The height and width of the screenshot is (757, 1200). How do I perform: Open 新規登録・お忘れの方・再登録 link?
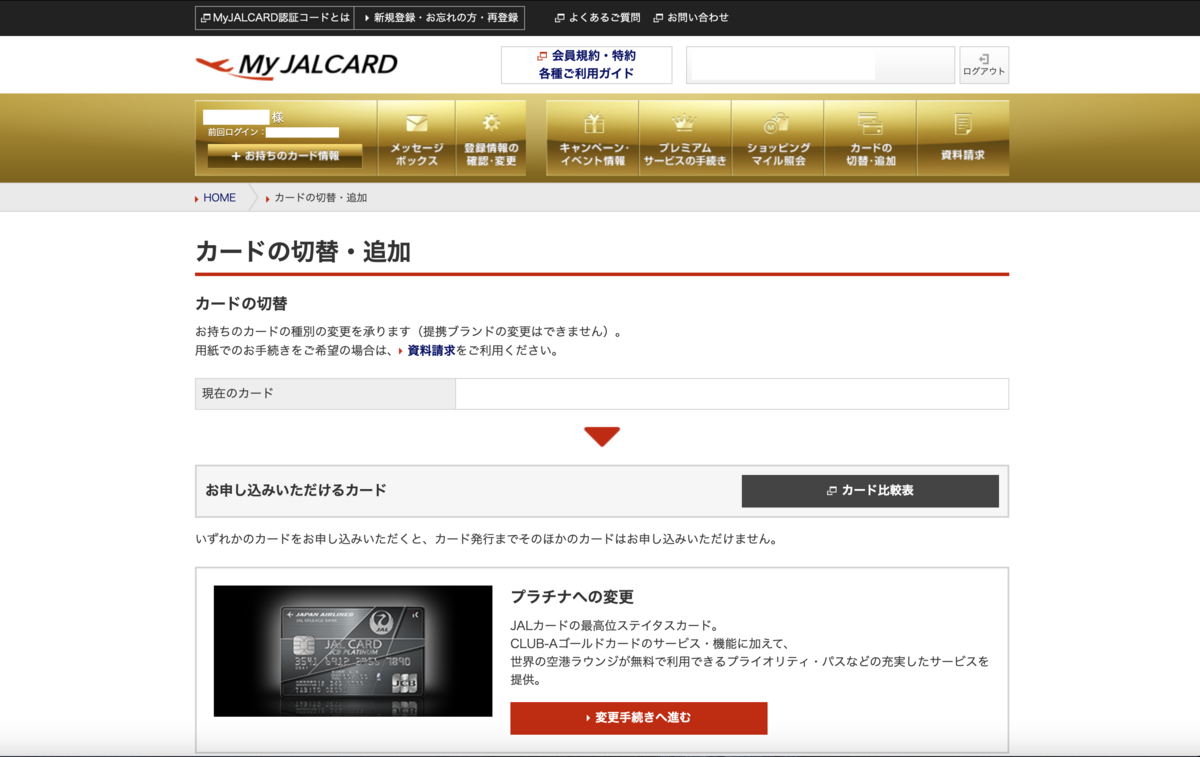point(440,18)
